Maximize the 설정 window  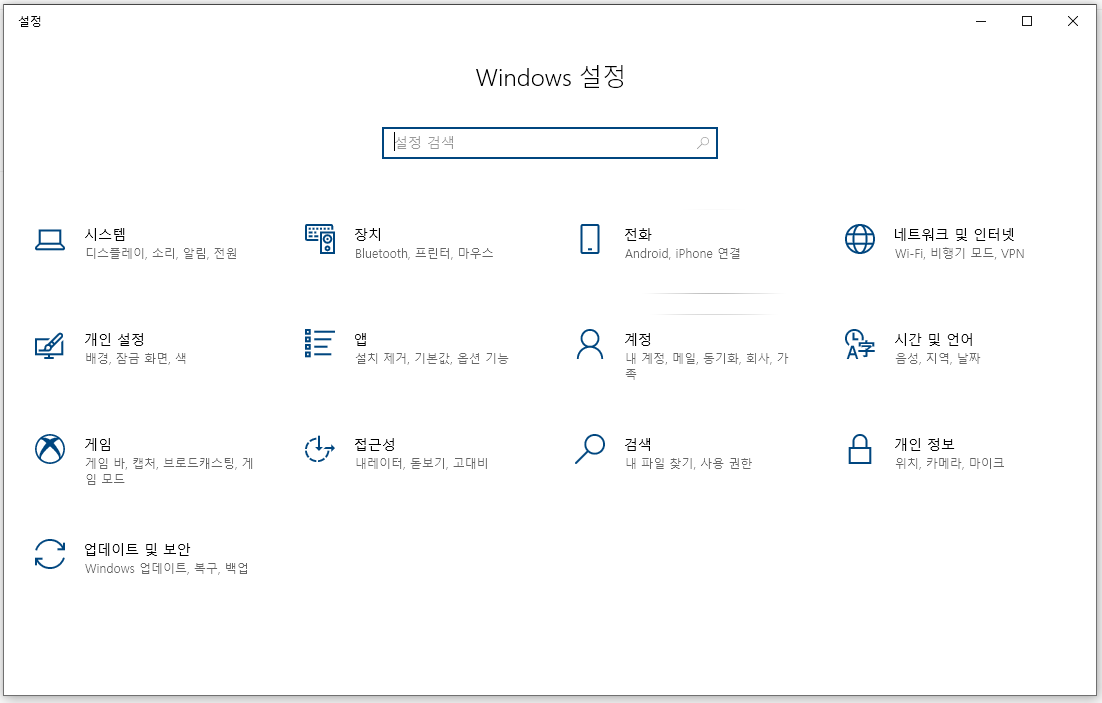click(x=1027, y=21)
